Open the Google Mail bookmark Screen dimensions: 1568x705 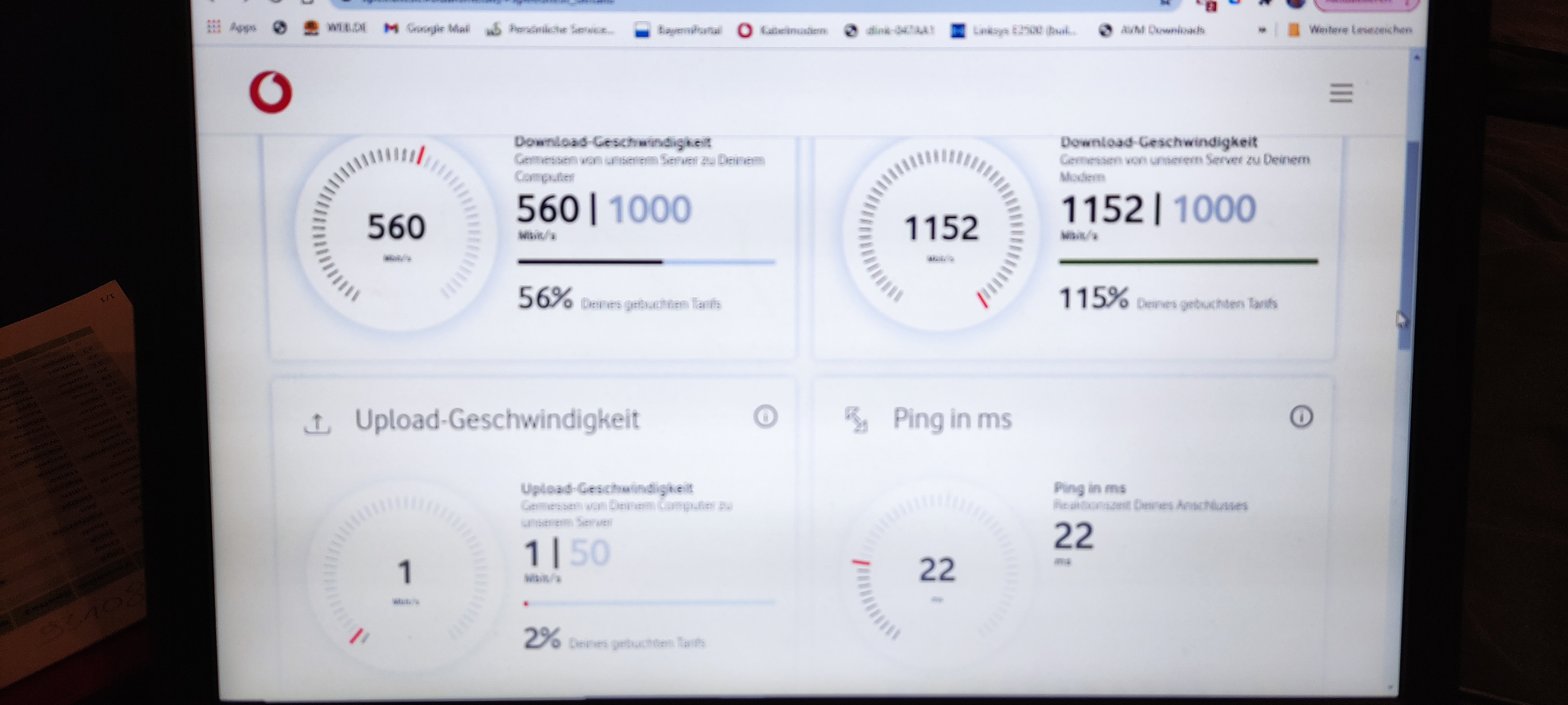click(x=427, y=28)
